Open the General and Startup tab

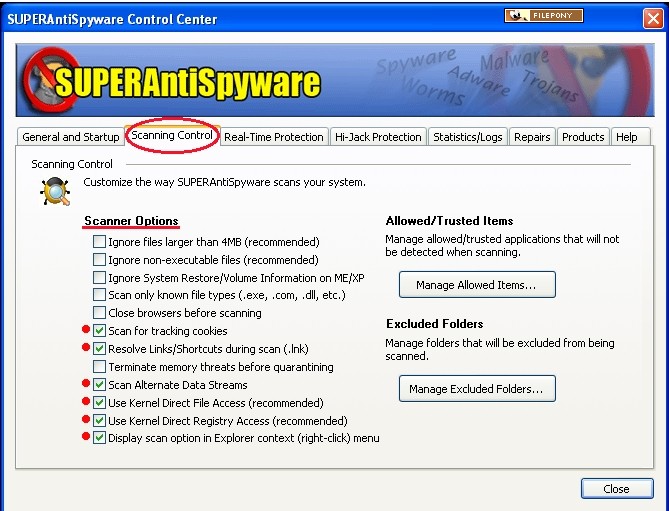click(70, 137)
